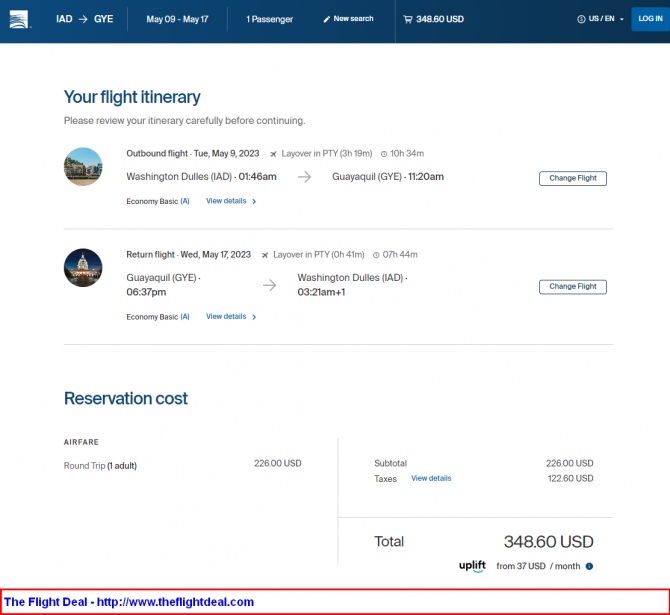Click the return fare class (A) link
Image resolution: width=670 pixels, height=615 pixels.
tap(185, 317)
